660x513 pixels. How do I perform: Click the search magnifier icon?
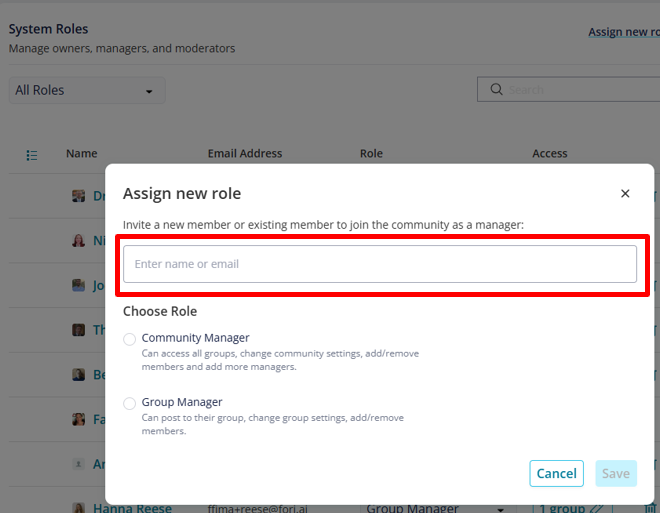coord(496,89)
